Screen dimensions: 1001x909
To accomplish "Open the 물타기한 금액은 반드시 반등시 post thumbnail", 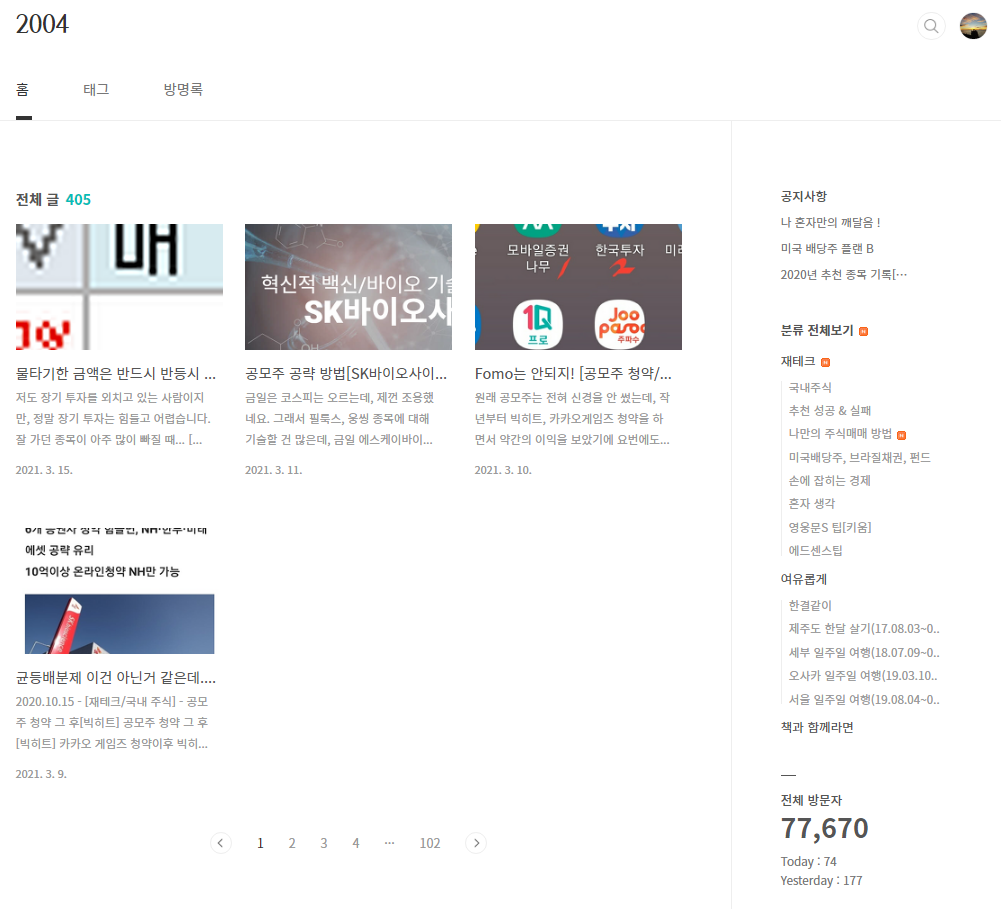I will [119, 287].
